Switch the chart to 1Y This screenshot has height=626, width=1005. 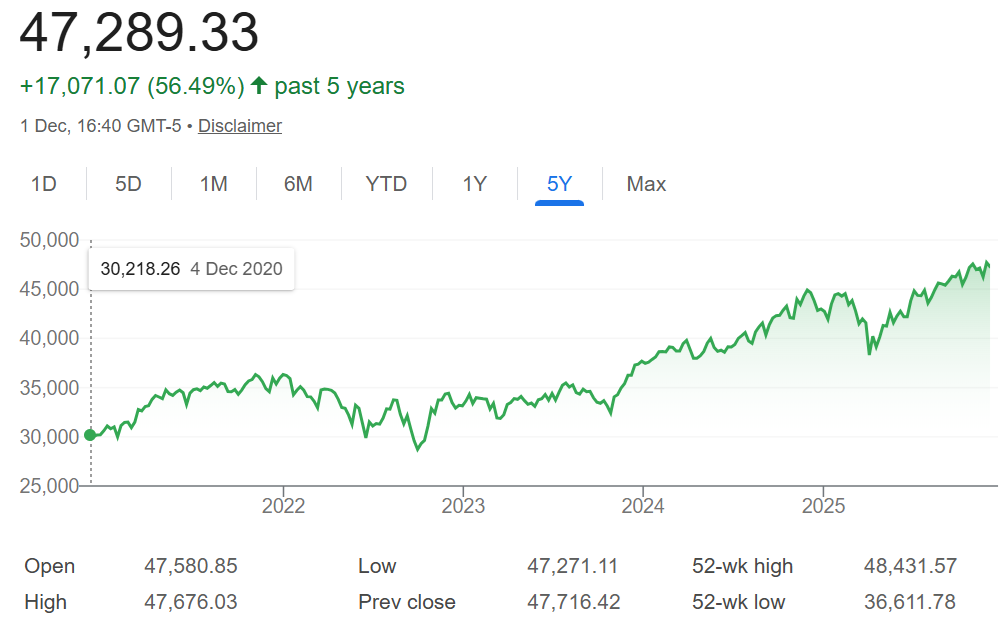(474, 184)
